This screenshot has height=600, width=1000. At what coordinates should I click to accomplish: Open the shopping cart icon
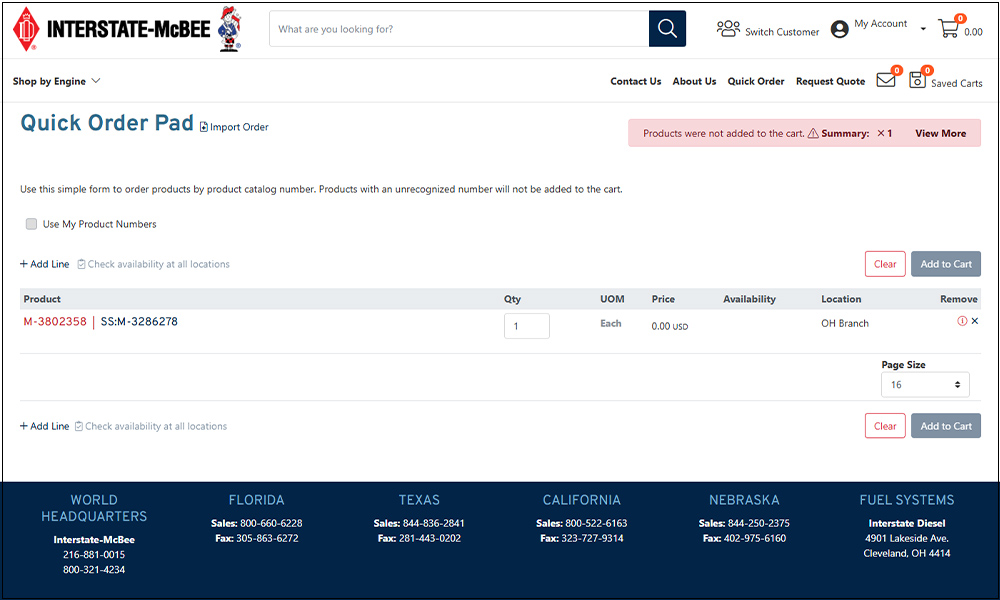pyautogui.click(x=949, y=29)
